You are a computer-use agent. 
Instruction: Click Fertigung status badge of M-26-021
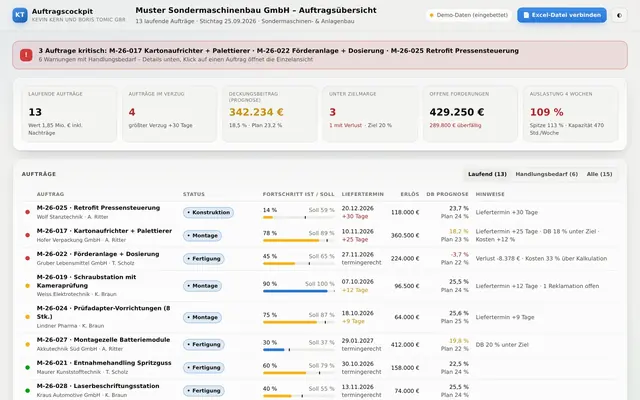point(203,367)
